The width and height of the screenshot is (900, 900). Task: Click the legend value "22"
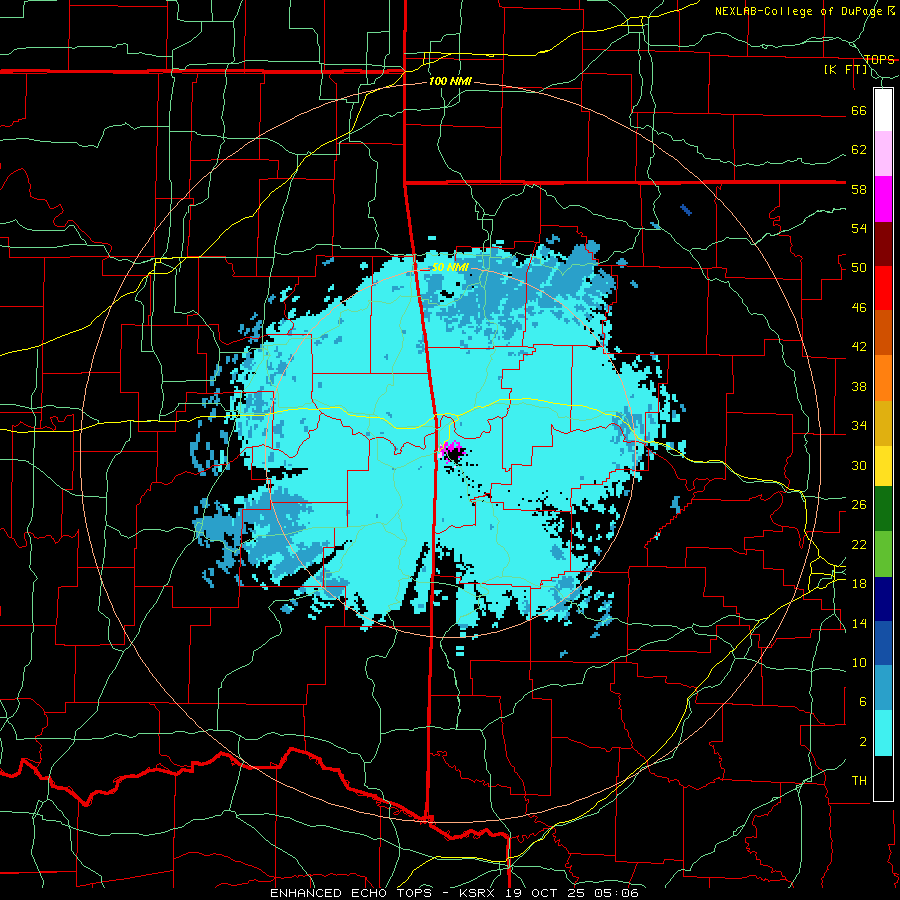tap(859, 544)
